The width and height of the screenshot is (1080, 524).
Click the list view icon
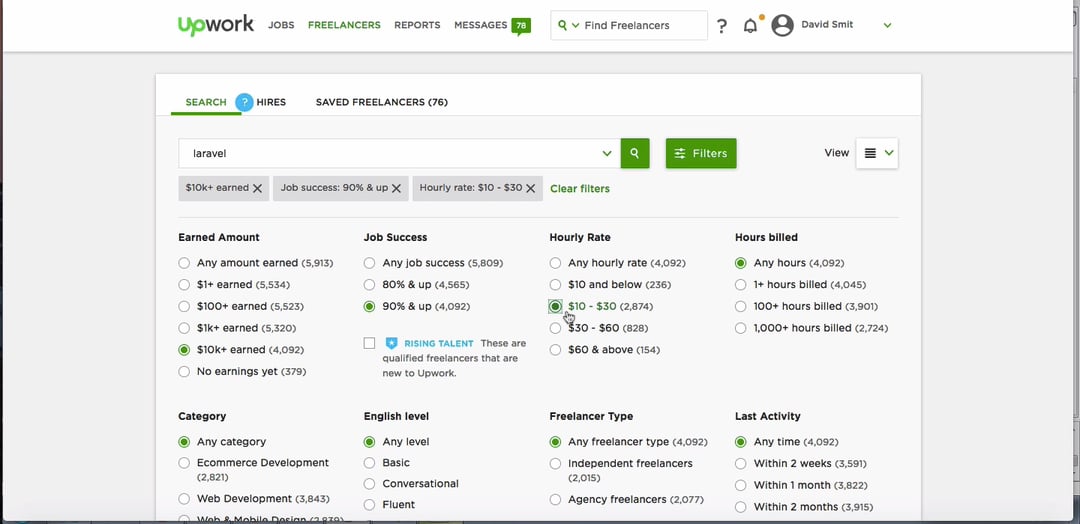click(x=870, y=153)
